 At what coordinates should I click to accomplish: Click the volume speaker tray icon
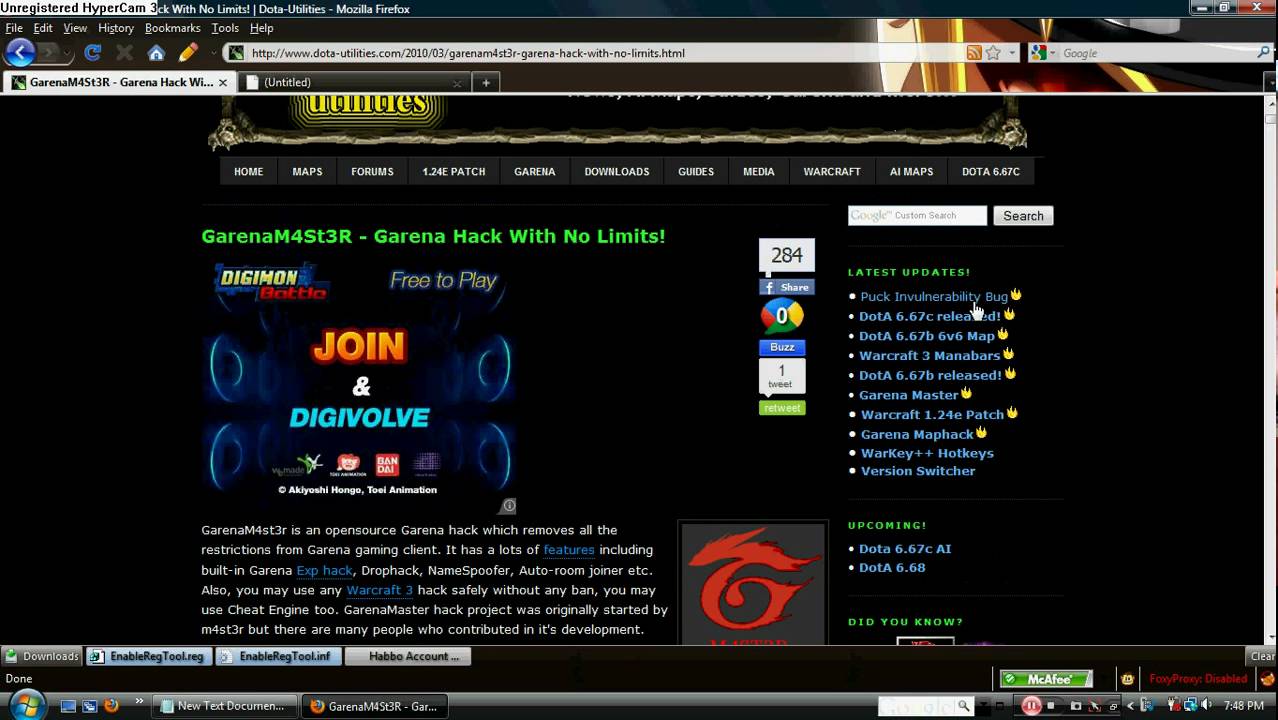point(1206,706)
